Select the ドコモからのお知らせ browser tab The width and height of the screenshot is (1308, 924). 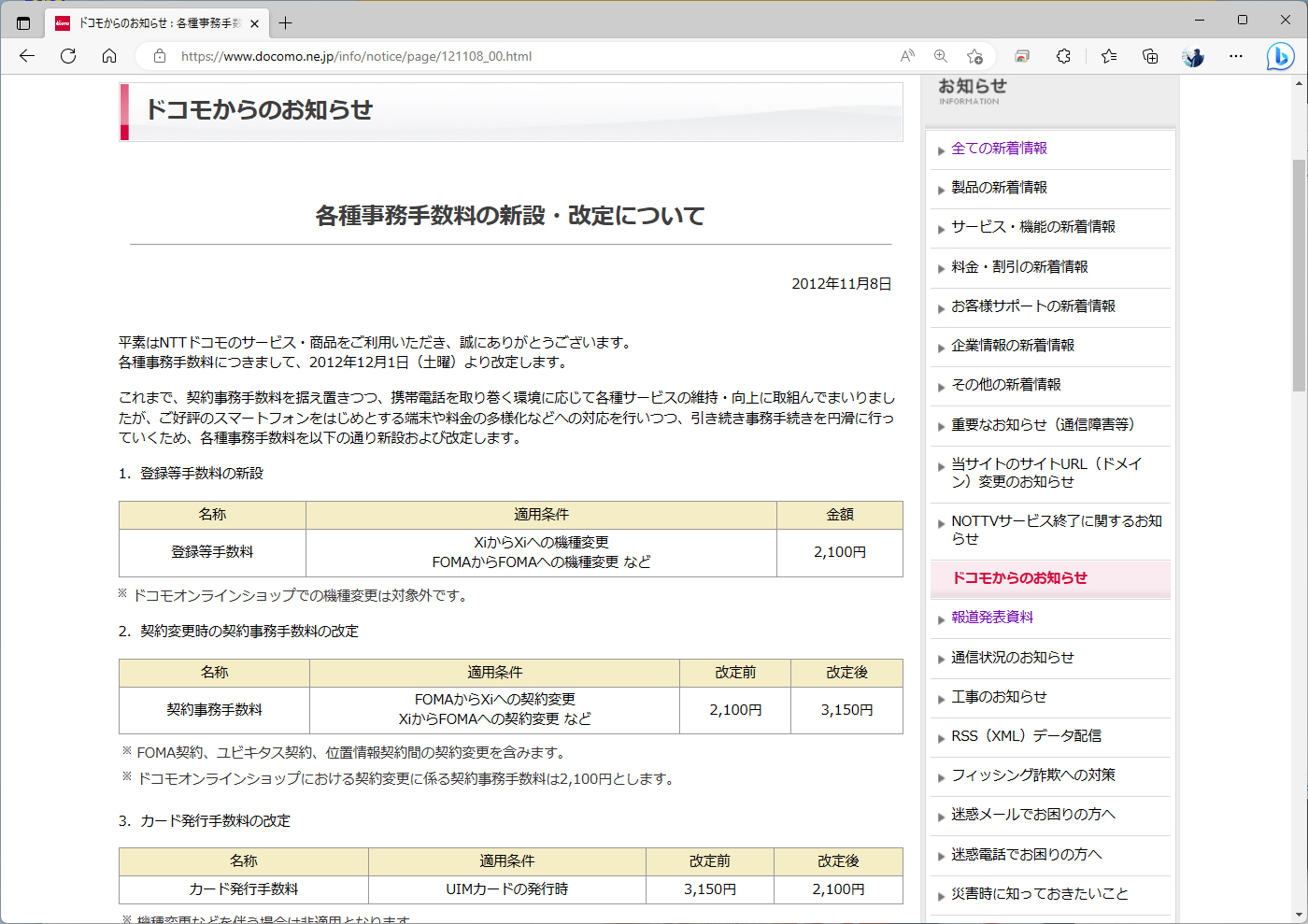tap(158, 23)
